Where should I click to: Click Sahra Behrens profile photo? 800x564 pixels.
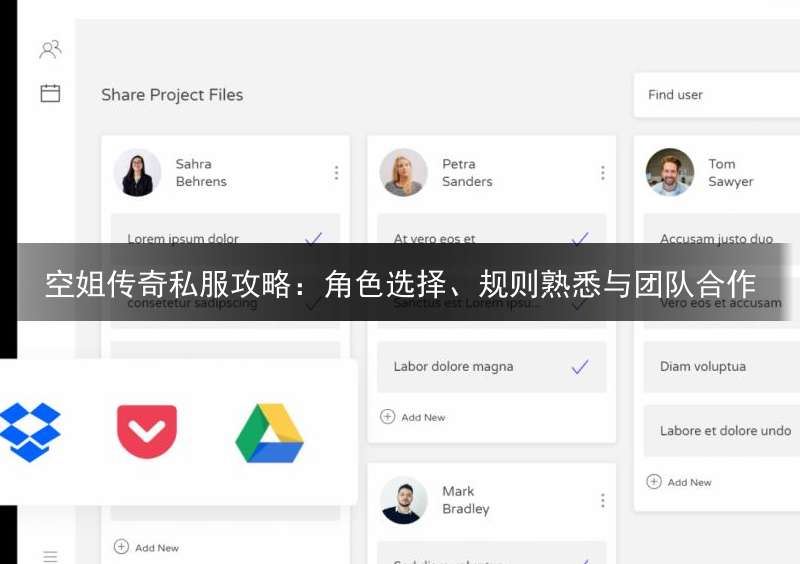[137, 173]
